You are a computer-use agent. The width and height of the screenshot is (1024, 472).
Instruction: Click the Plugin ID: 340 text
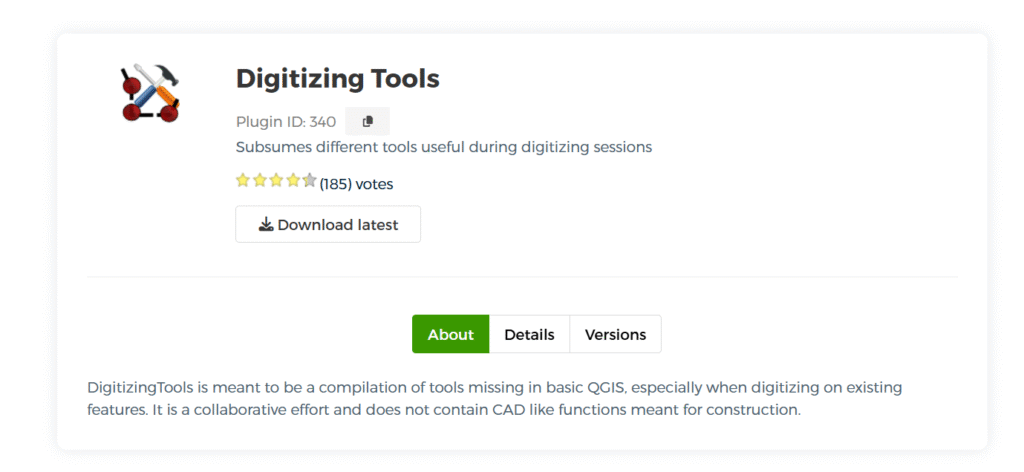[x=286, y=122]
